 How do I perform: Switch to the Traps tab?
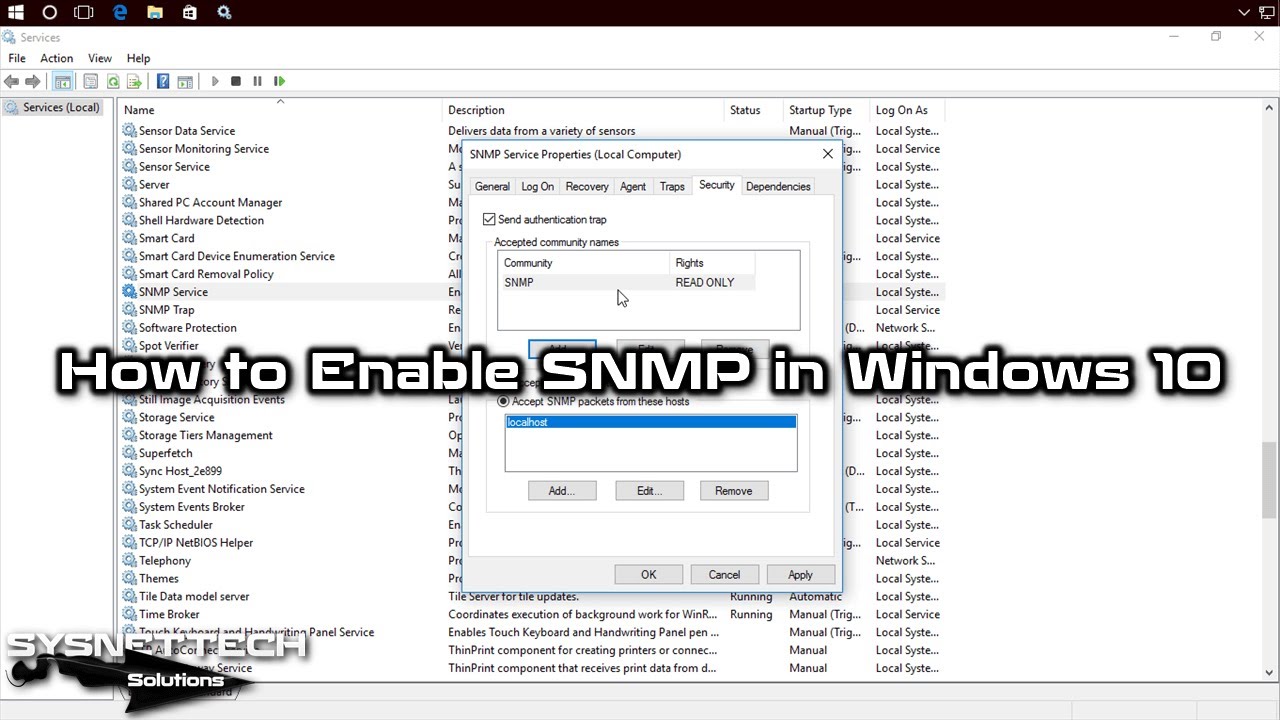click(x=672, y=186)
